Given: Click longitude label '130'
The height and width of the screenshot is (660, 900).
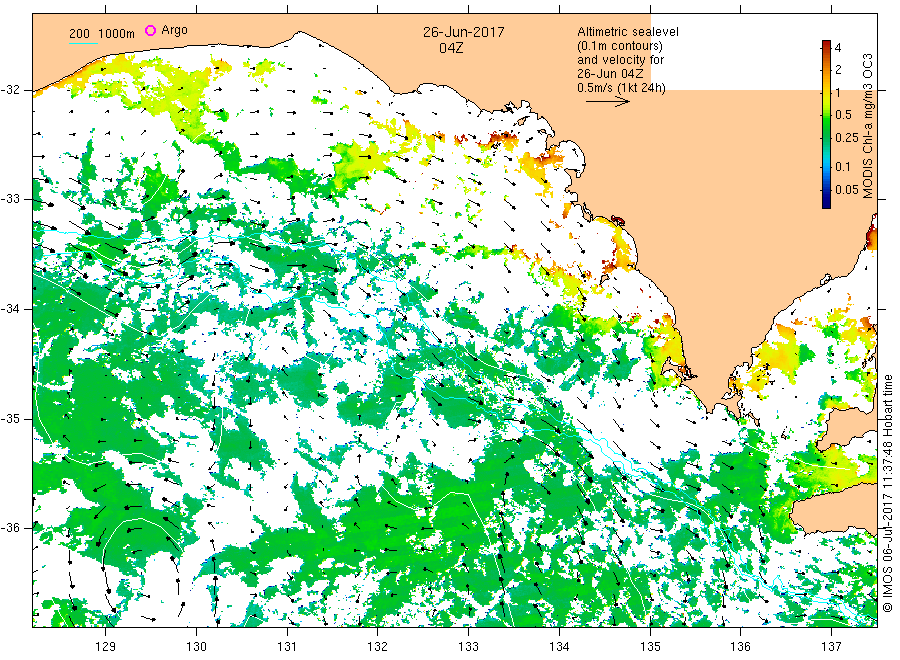Looking at the screenshot, I should (x=196, y=647).
